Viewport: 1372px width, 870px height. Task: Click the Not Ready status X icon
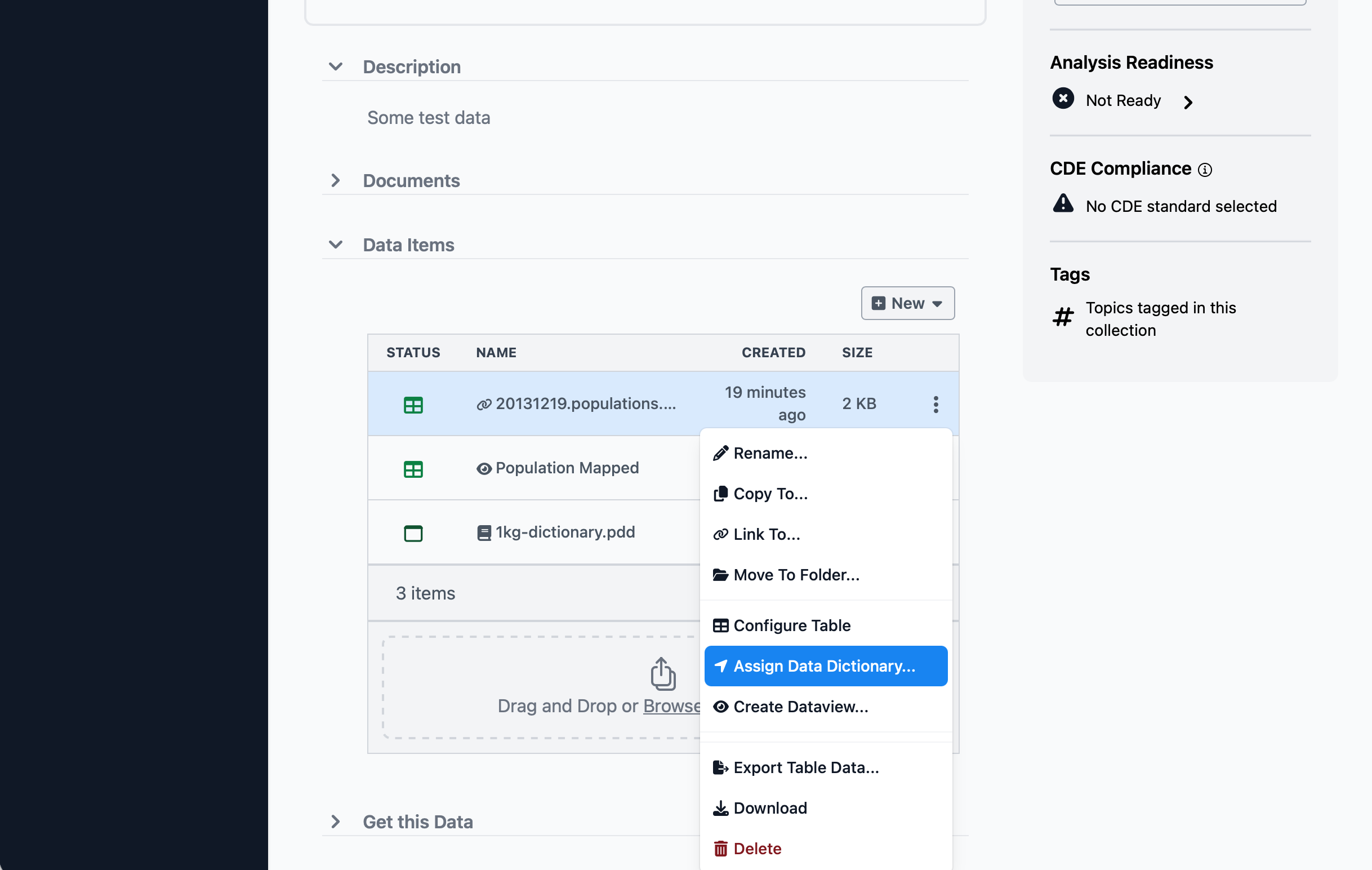tap(1063, 99)
